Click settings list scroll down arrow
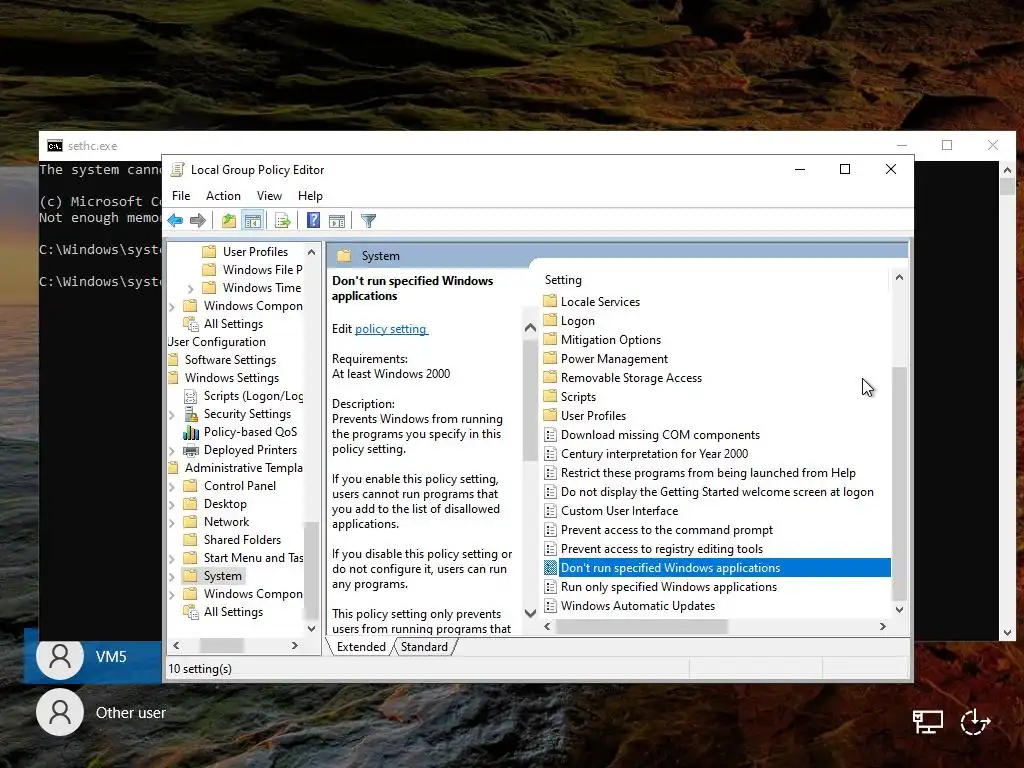This screenshot has height=768, width=1024. [899, 609]
